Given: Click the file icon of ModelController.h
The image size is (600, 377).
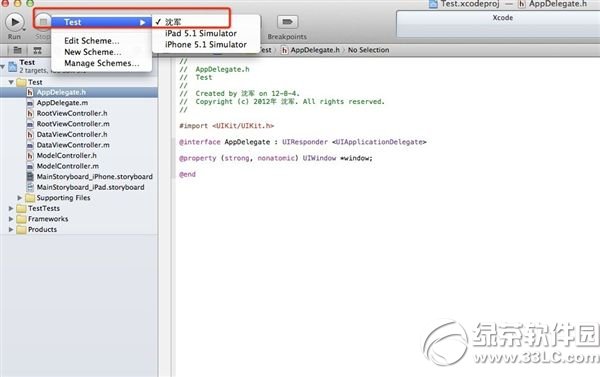Looking at the screenshot, I should pos(30,155).
